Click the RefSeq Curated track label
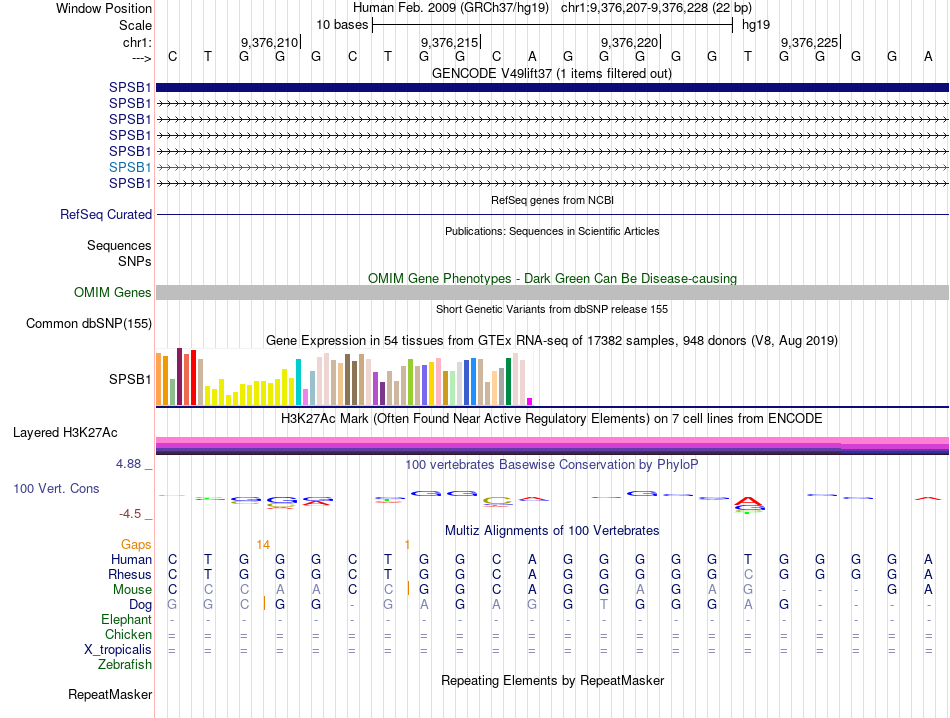The height and width of the screenshot is (718, 950). (x=106, y=214)
